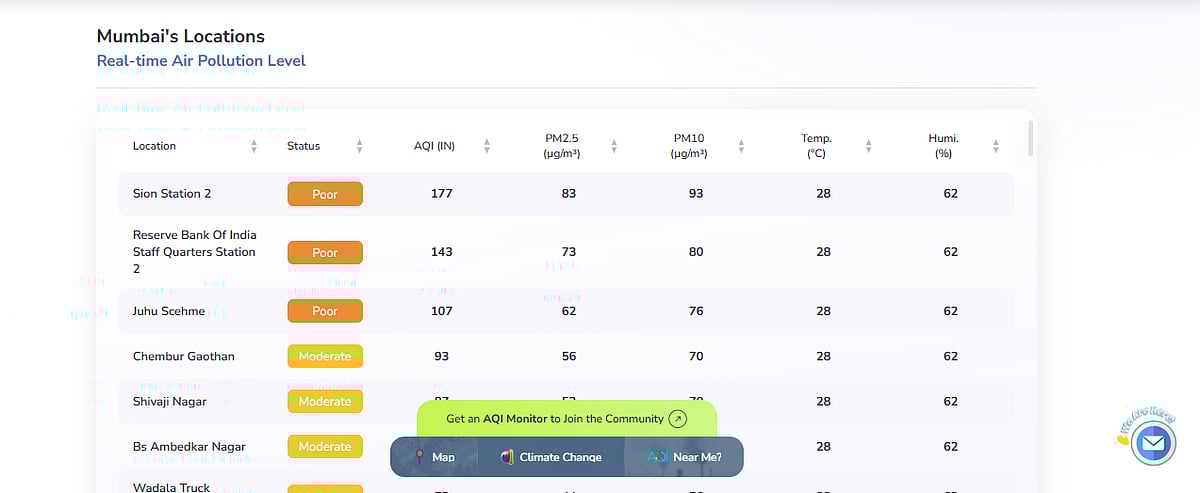Click the table's vertical scrollbar
Viewport: 1200px width, 493px height.
coord(1030,138)
